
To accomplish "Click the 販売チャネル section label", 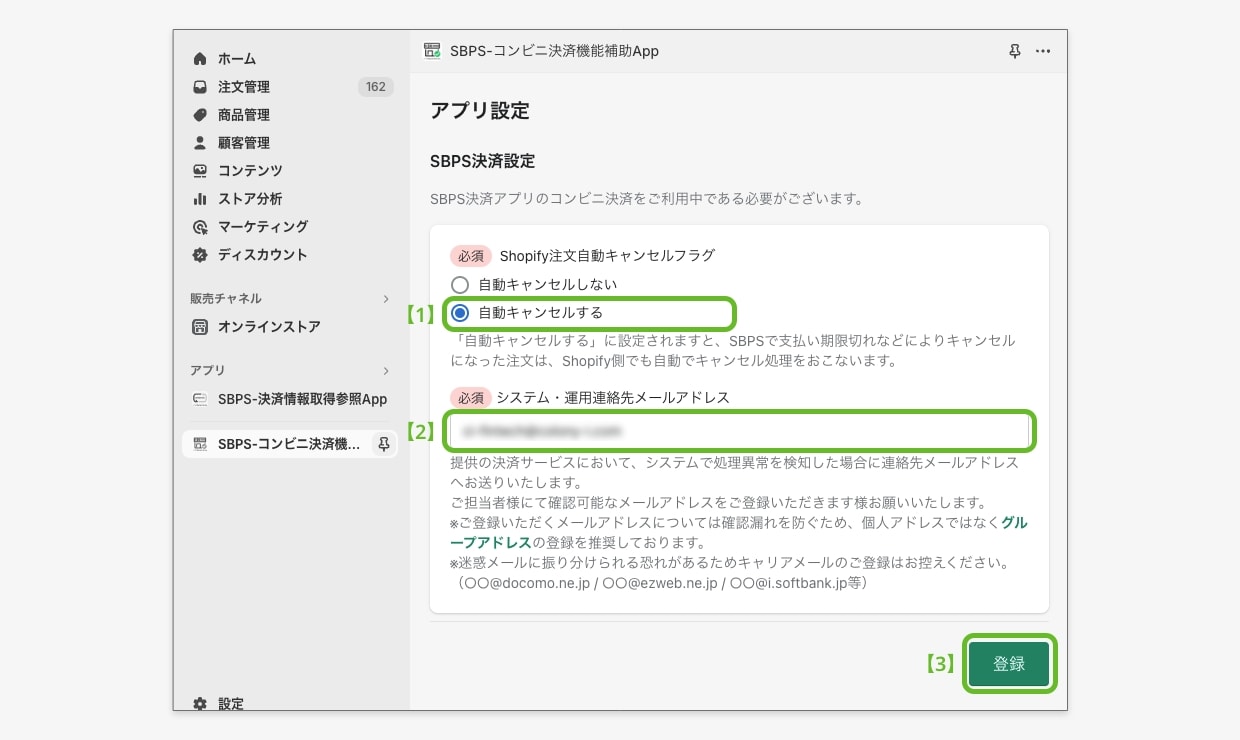I will pos(226,299).
